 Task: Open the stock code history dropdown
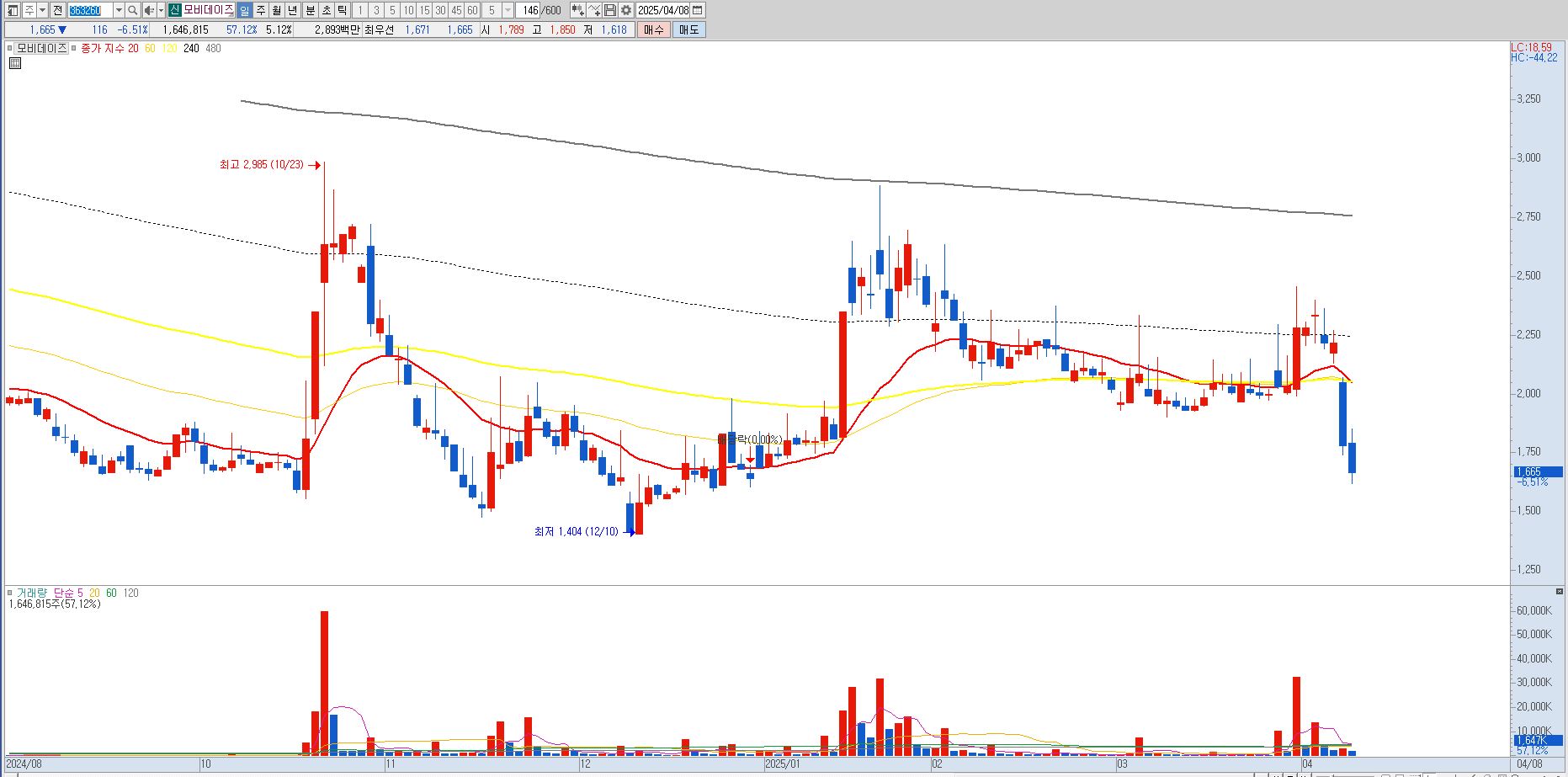click(119, 10)
